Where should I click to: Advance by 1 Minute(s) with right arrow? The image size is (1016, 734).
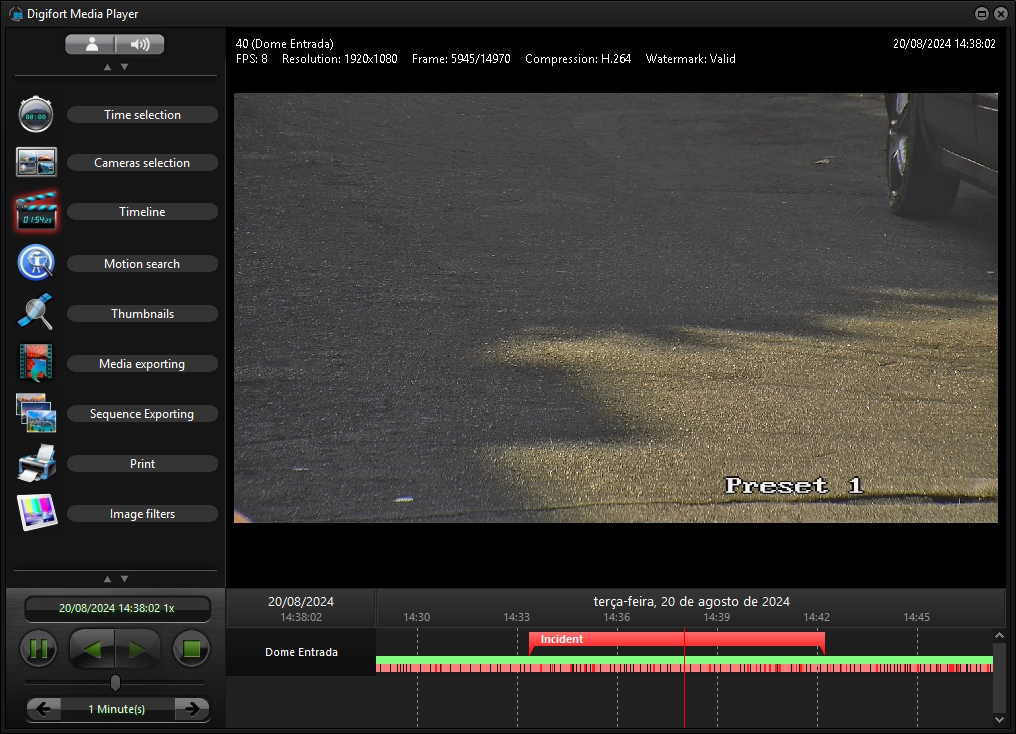point(192,709)
